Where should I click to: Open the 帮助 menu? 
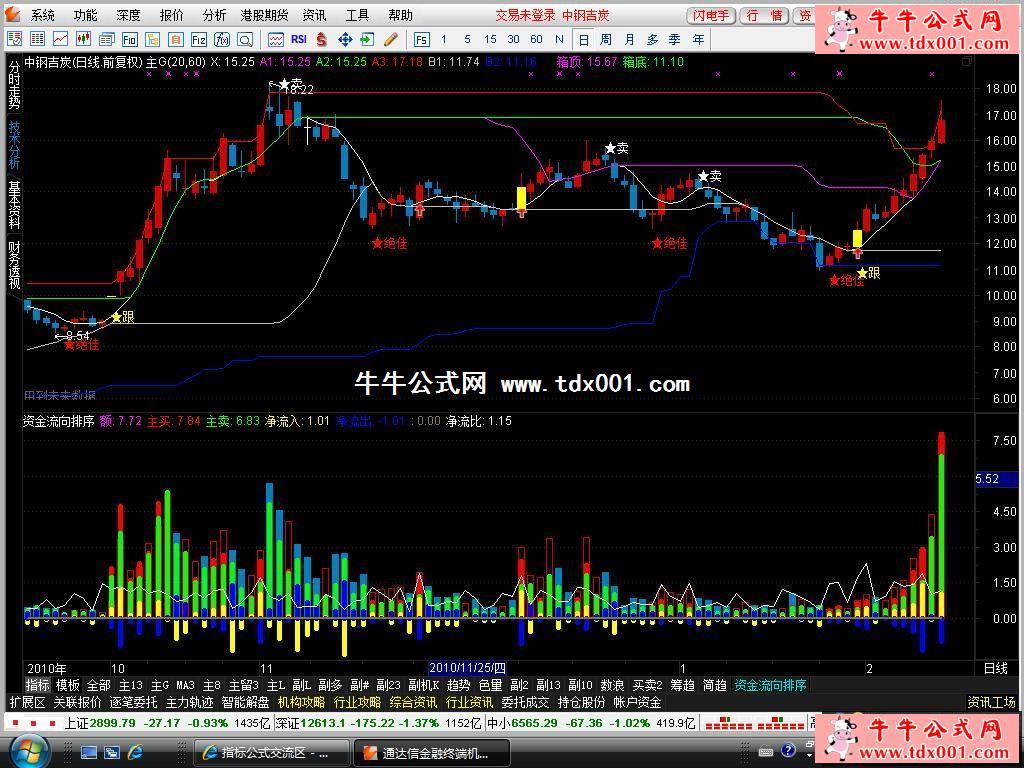point(400,14)
